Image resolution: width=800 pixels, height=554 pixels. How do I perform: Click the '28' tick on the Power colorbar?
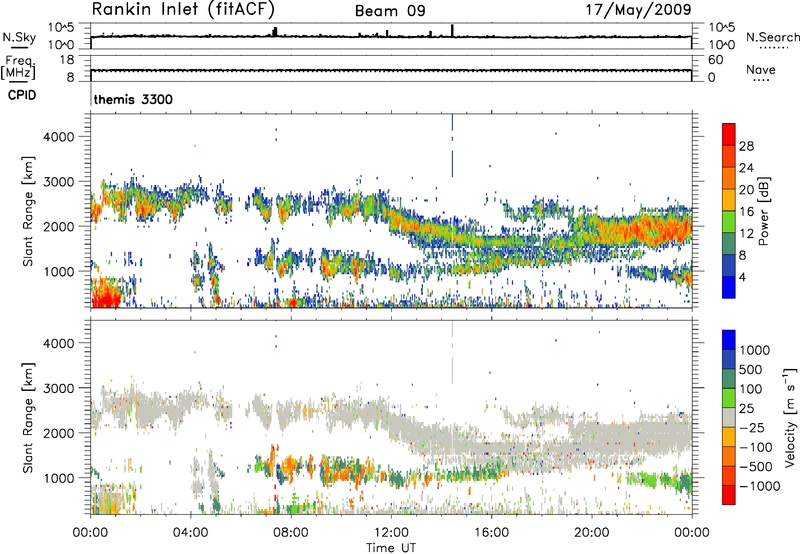746,146
